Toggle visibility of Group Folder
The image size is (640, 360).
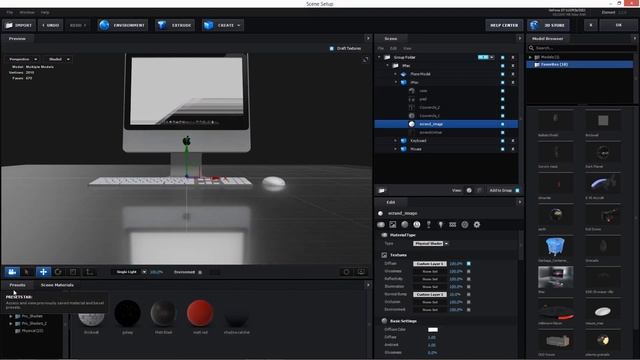(502, 58)
